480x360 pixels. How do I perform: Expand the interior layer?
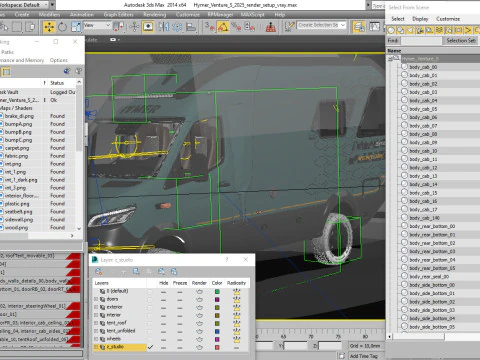(96, 315)
